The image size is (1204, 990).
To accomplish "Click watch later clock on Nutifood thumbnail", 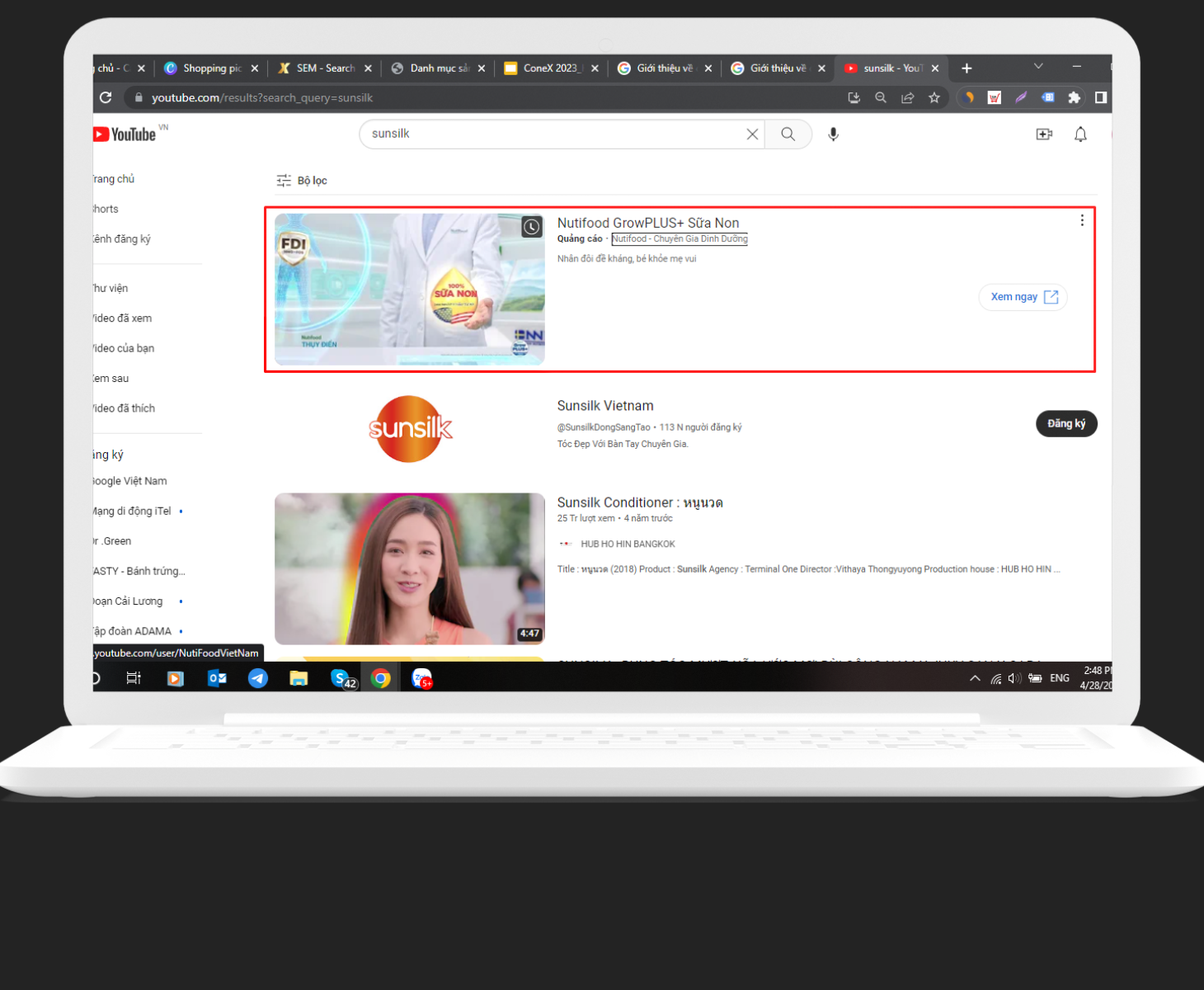I will click(532, 227).
